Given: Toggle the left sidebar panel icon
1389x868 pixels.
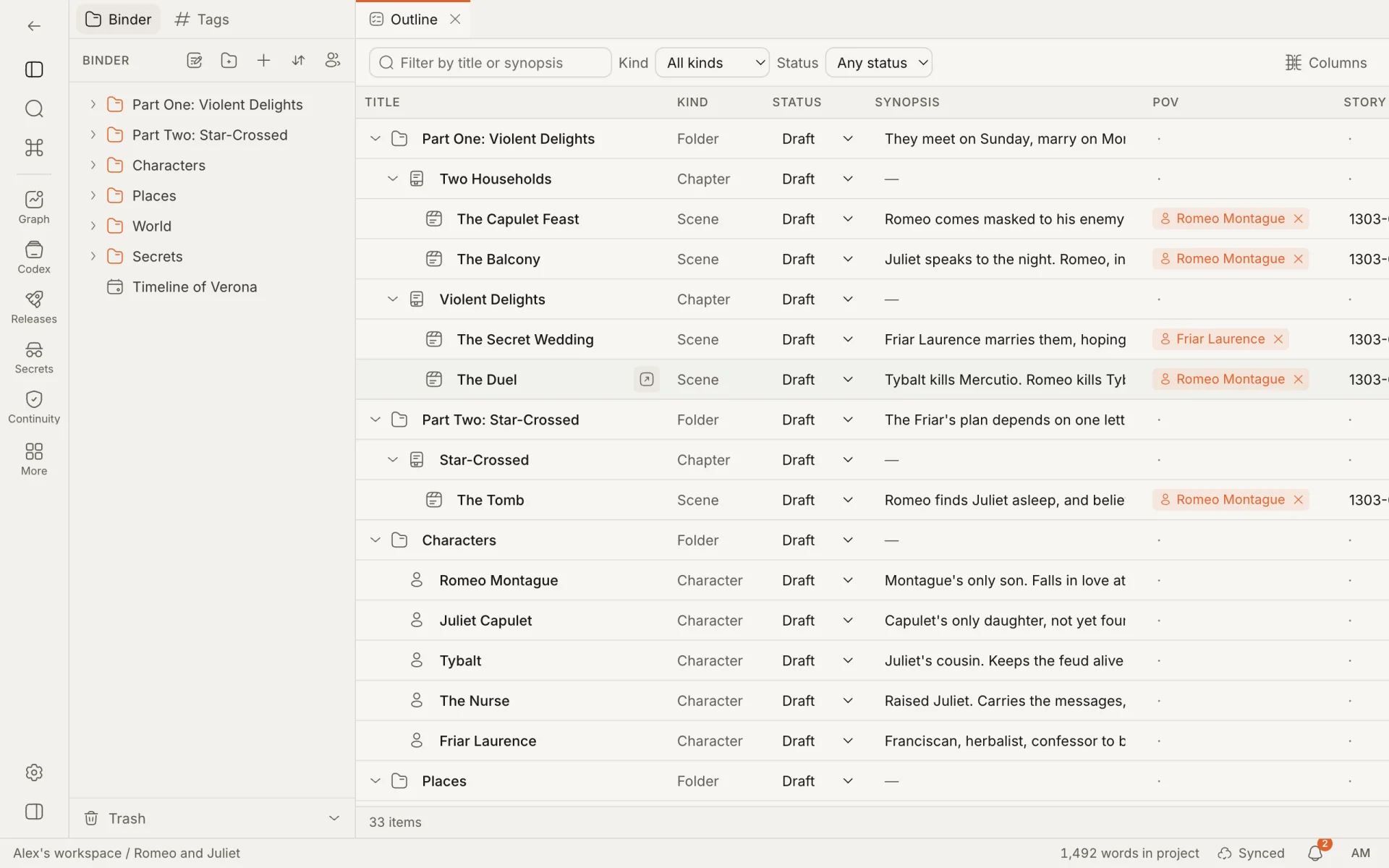Looking at the screenshot, I should 34,69.
